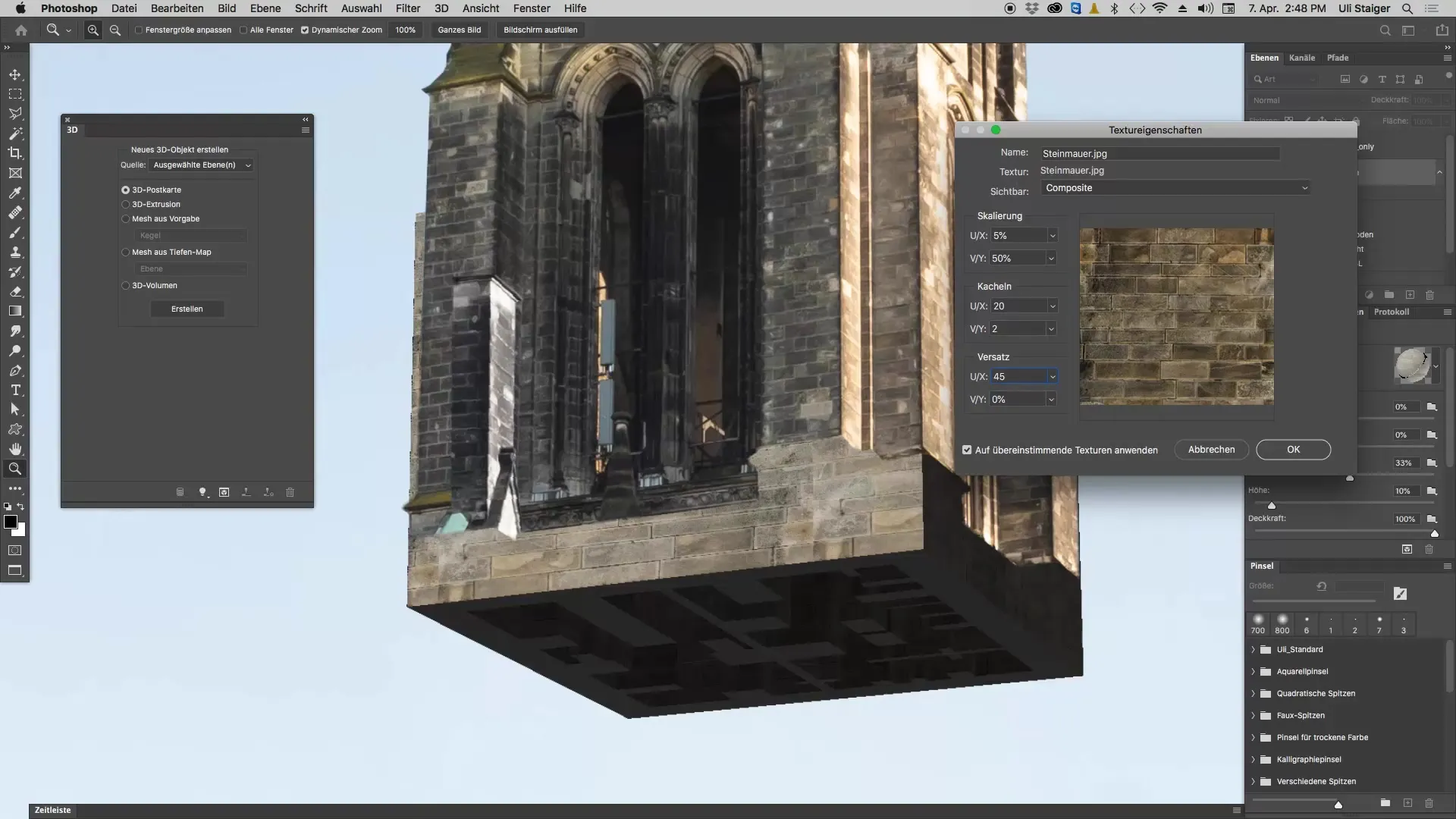Select the Type tool

[x=15, y=390]
